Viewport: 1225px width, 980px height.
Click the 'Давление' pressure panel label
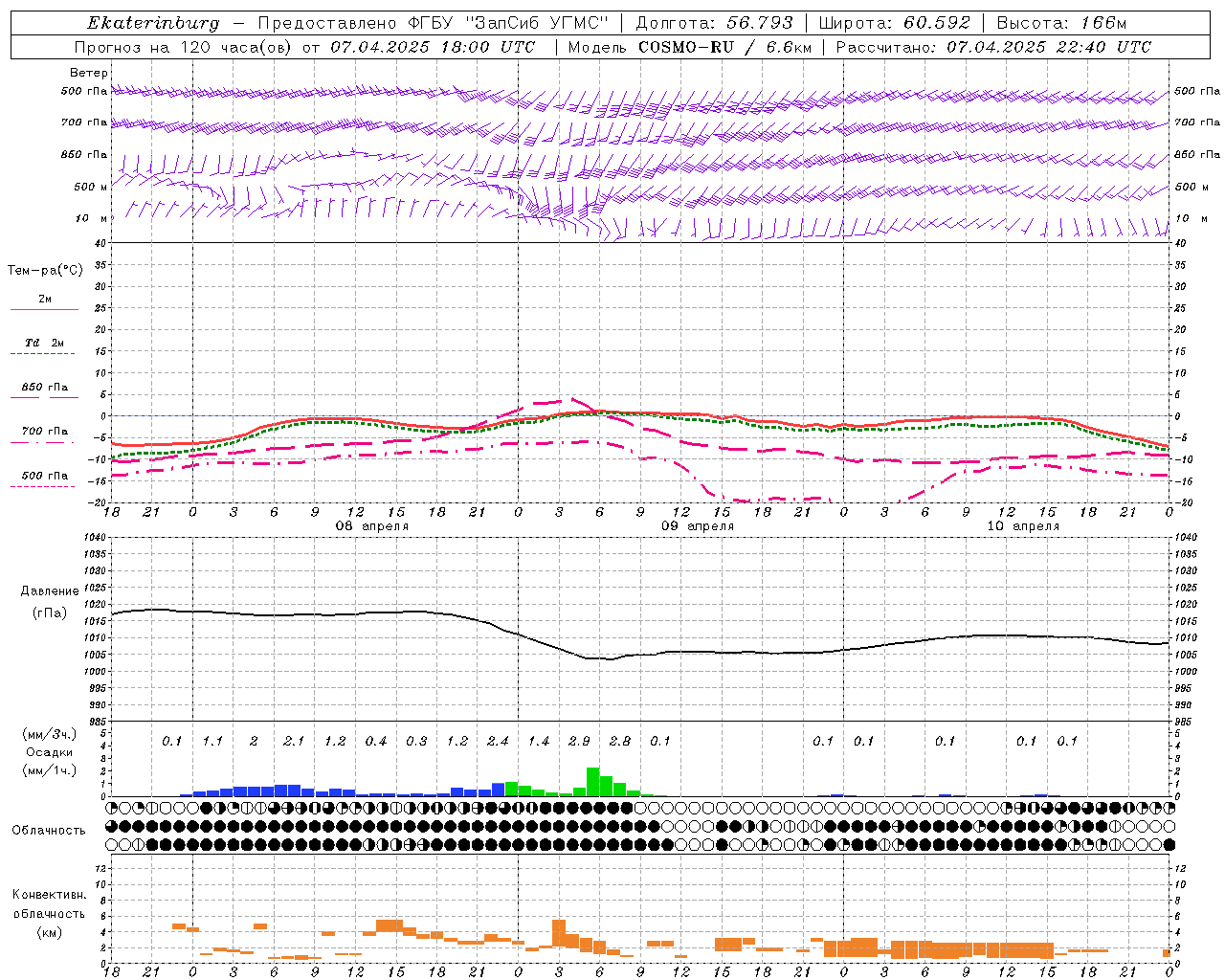point(50,591)
